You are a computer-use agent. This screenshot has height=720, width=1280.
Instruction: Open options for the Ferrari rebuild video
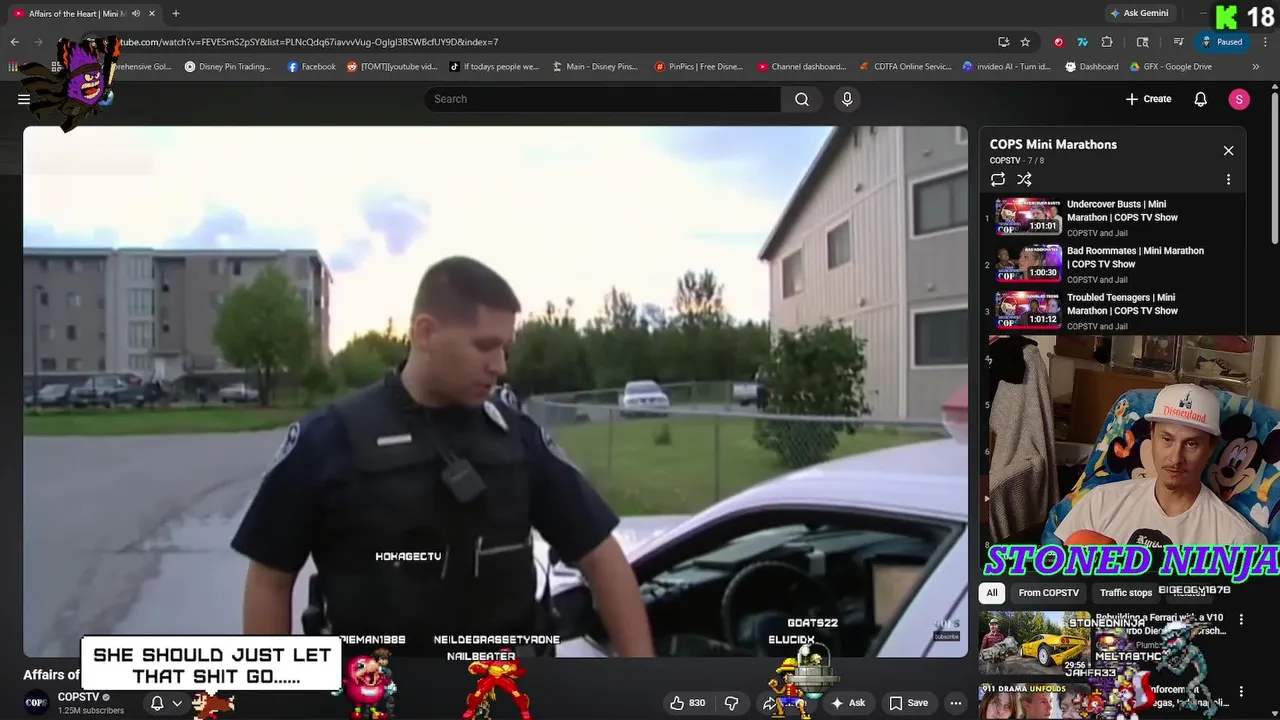point(1241,620)
